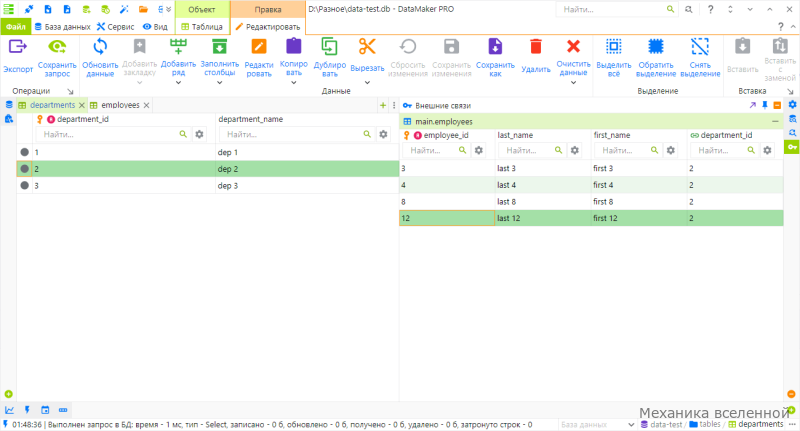
Task: Click the magic wand icon in title bar
Action: 124,9
